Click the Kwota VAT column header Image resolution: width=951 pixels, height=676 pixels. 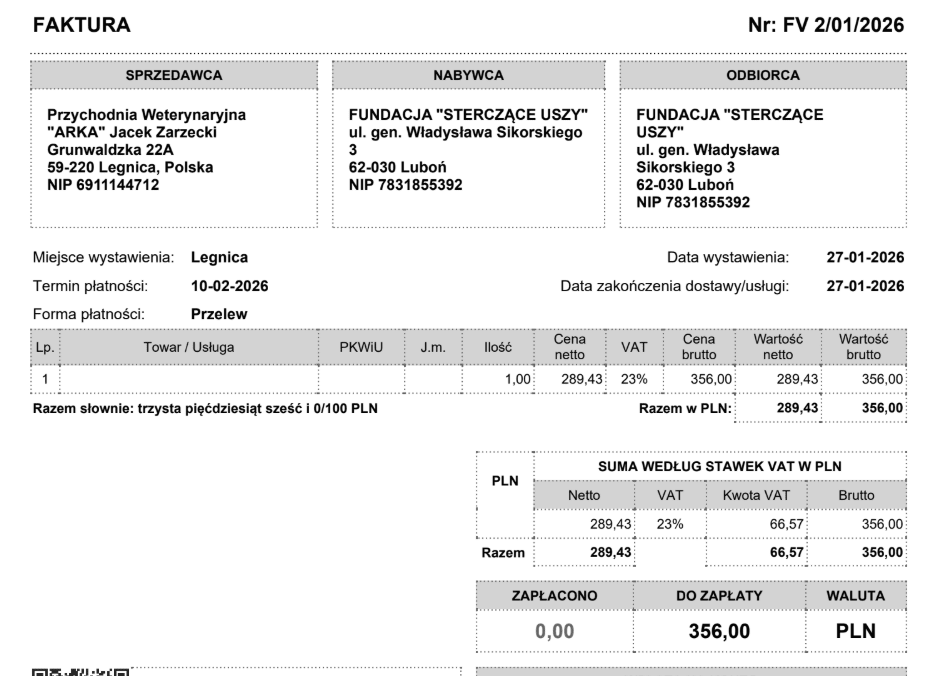point(756,495)
